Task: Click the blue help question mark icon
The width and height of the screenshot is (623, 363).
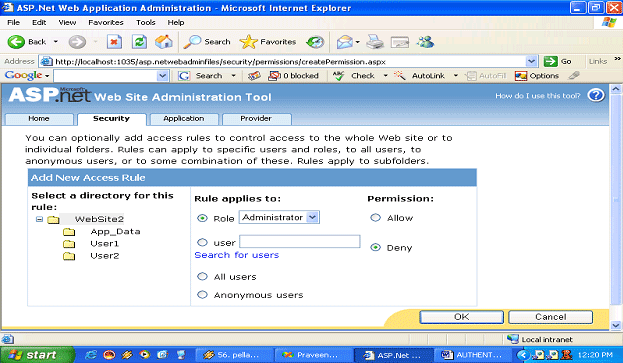Action: 596,95
